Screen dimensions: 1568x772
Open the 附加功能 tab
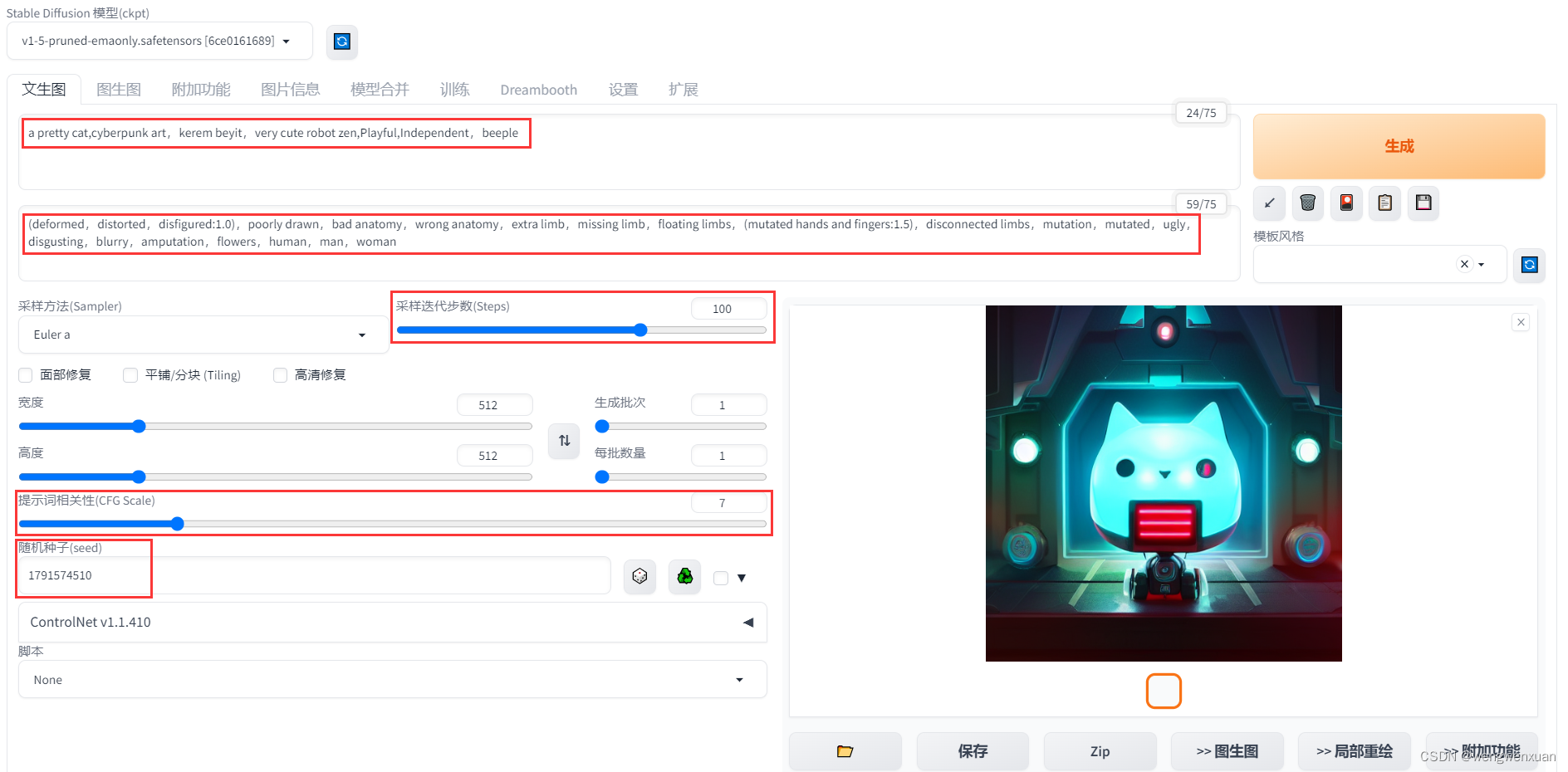201,90
